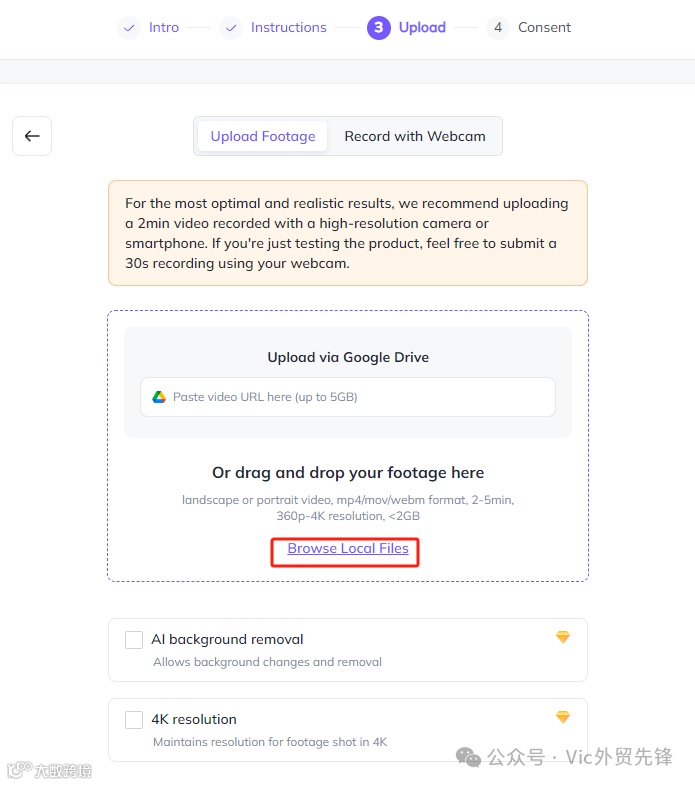Switch to the Upload Footage tab
This screenshot has width=695, height=785.
click(x=262, y=136)
